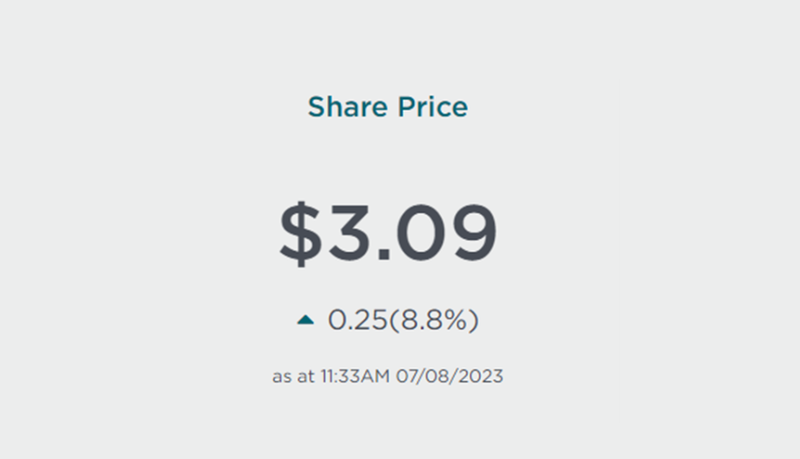Click the (8.8%) percentage change
The height and width of the screenshot is (459, 800).
pos(433,320)
